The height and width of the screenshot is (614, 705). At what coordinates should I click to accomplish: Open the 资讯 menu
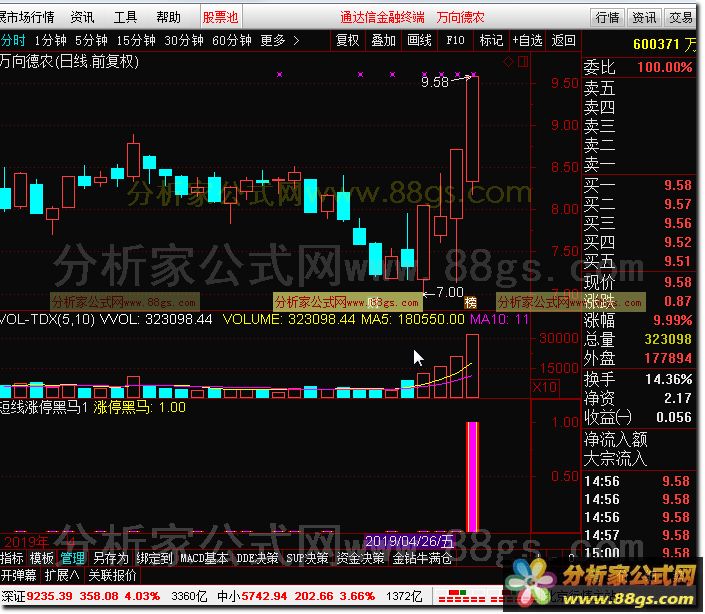[x=83, y=18]
